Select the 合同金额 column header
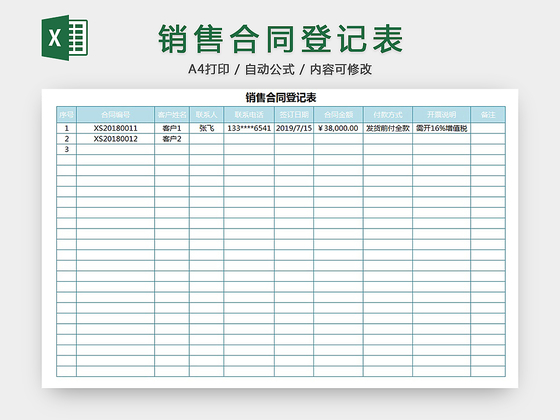Image resolution: width=560 pixels, height=420 pixels. pyautogui.click(x=338, y=115)
